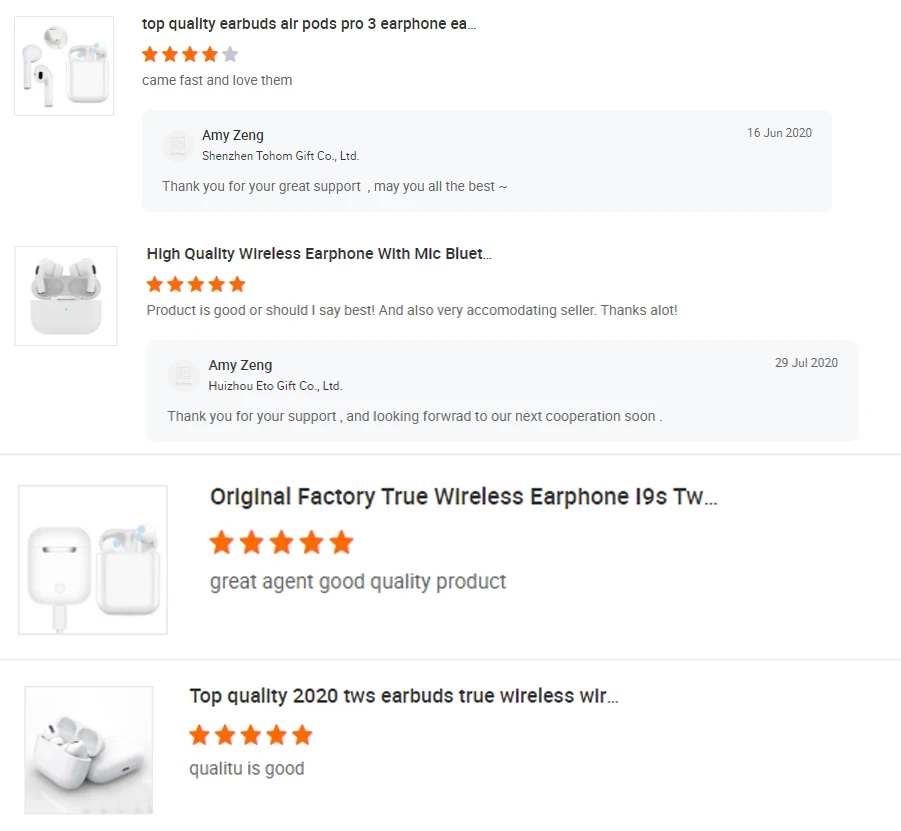Image resolution: width=901 pixels, height=831 pixels.
Task: Open the I9s True Wireless Earphone product image
Action: pyautogui.click(x=93, y=560)
